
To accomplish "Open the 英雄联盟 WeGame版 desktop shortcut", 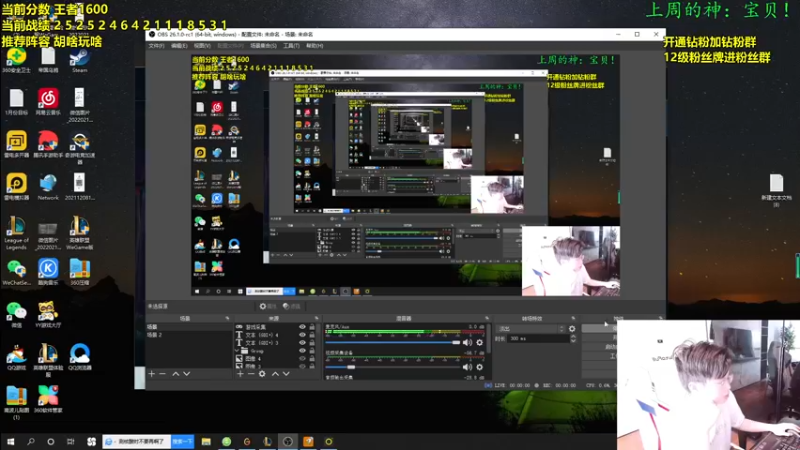I will (80, 233).
